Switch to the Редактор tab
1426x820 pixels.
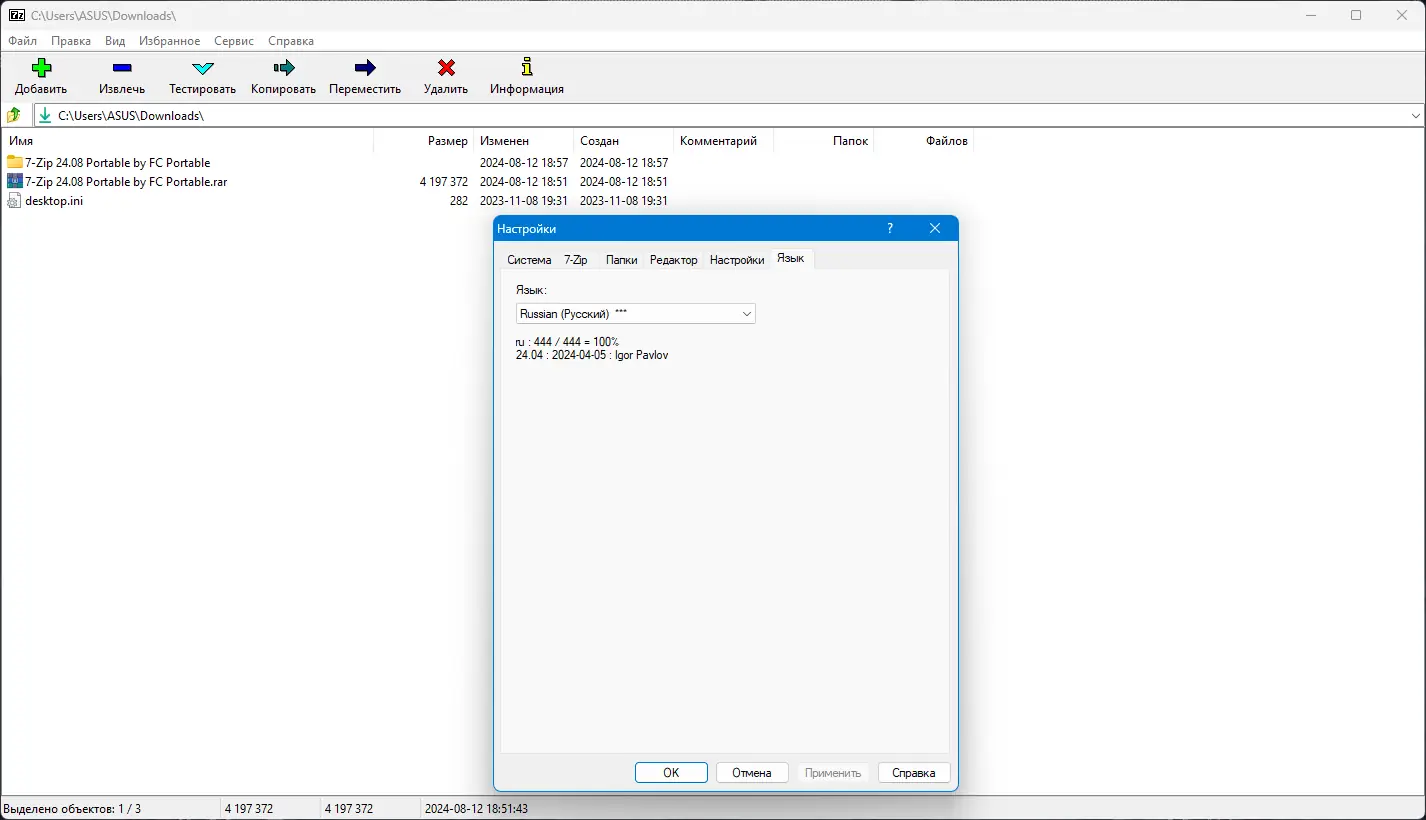(674, 260)
